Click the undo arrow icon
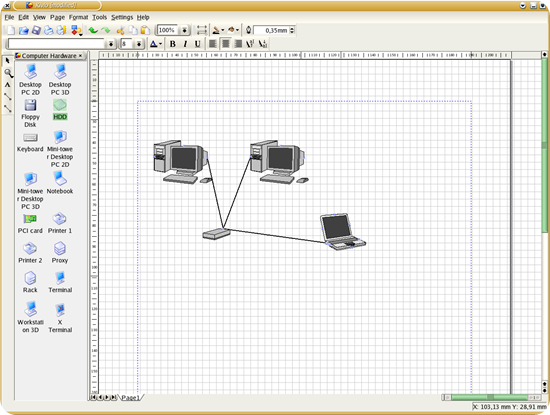The height and width of the screenshot is (415, 550). coord(93,31)
